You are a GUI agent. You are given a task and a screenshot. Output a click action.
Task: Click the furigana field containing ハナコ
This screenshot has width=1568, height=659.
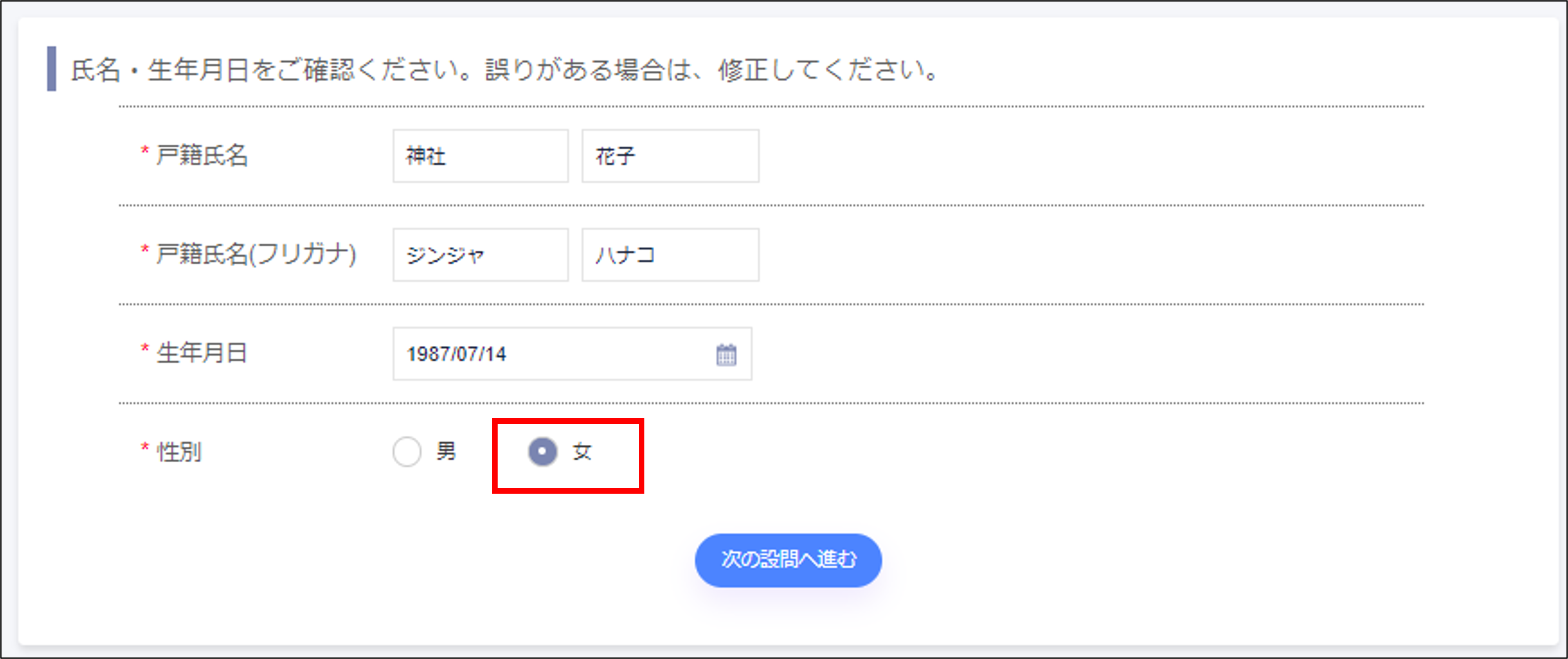coord(670,255)
